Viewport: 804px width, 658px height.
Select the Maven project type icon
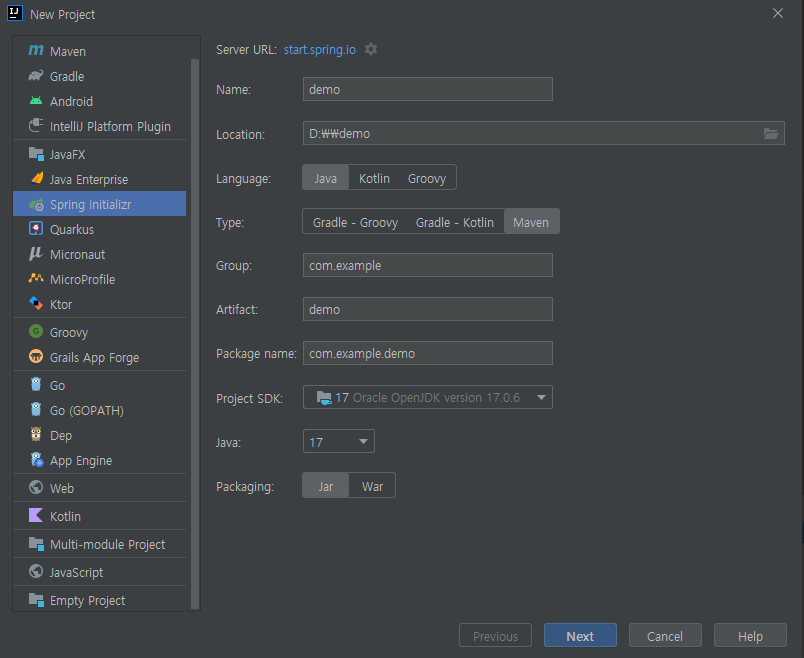coord(36,50)
